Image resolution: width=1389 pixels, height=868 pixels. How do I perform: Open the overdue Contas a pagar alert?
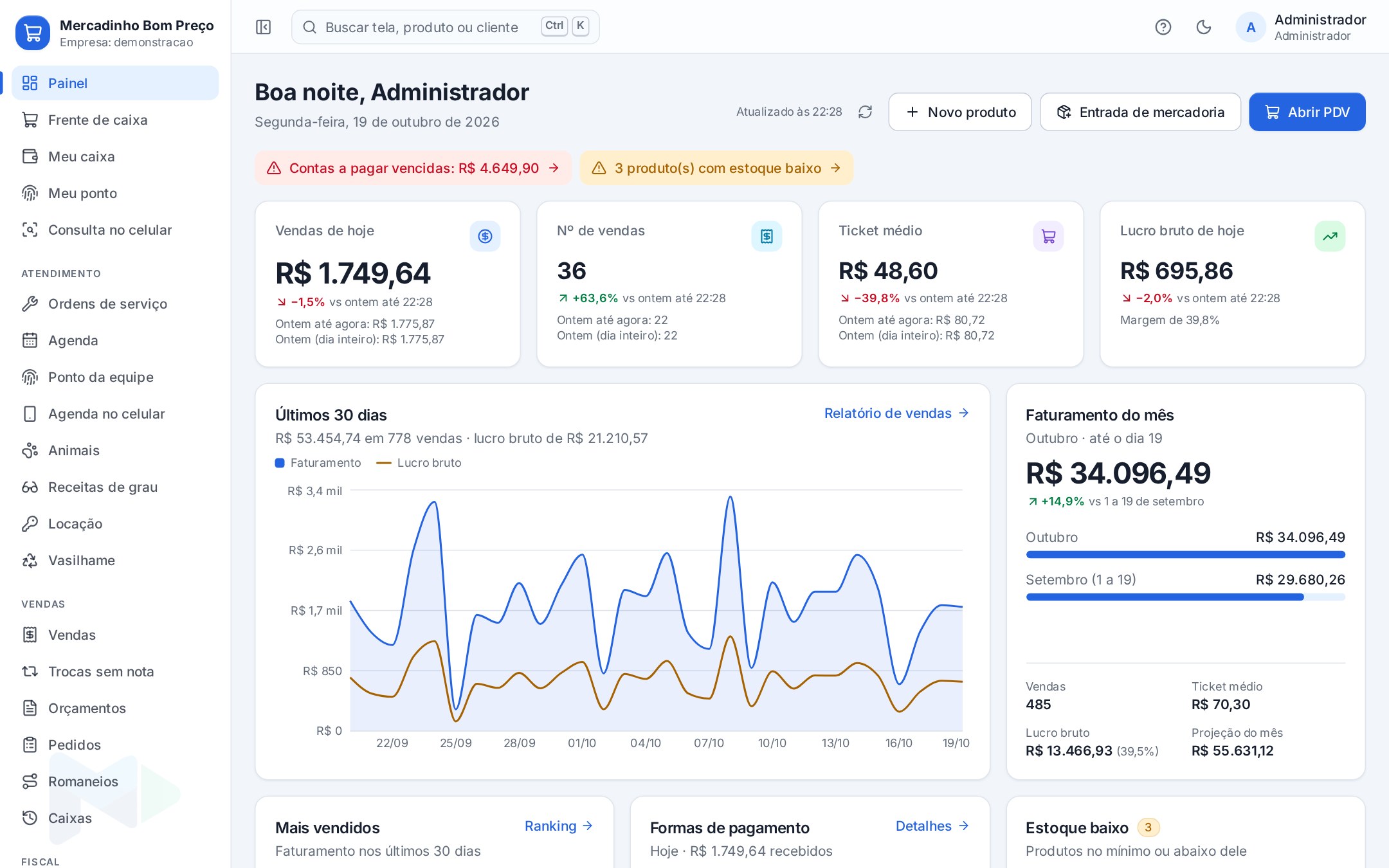413,168
